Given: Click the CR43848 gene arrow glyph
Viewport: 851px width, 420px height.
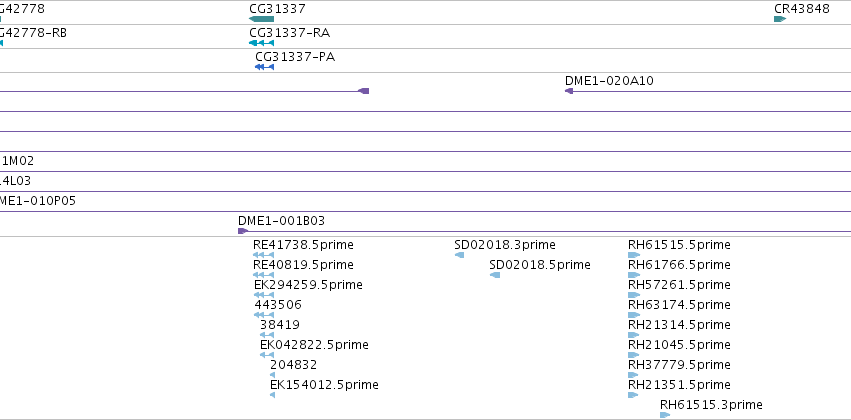Looking at the screenshot, I should click(x=780, y=19).
